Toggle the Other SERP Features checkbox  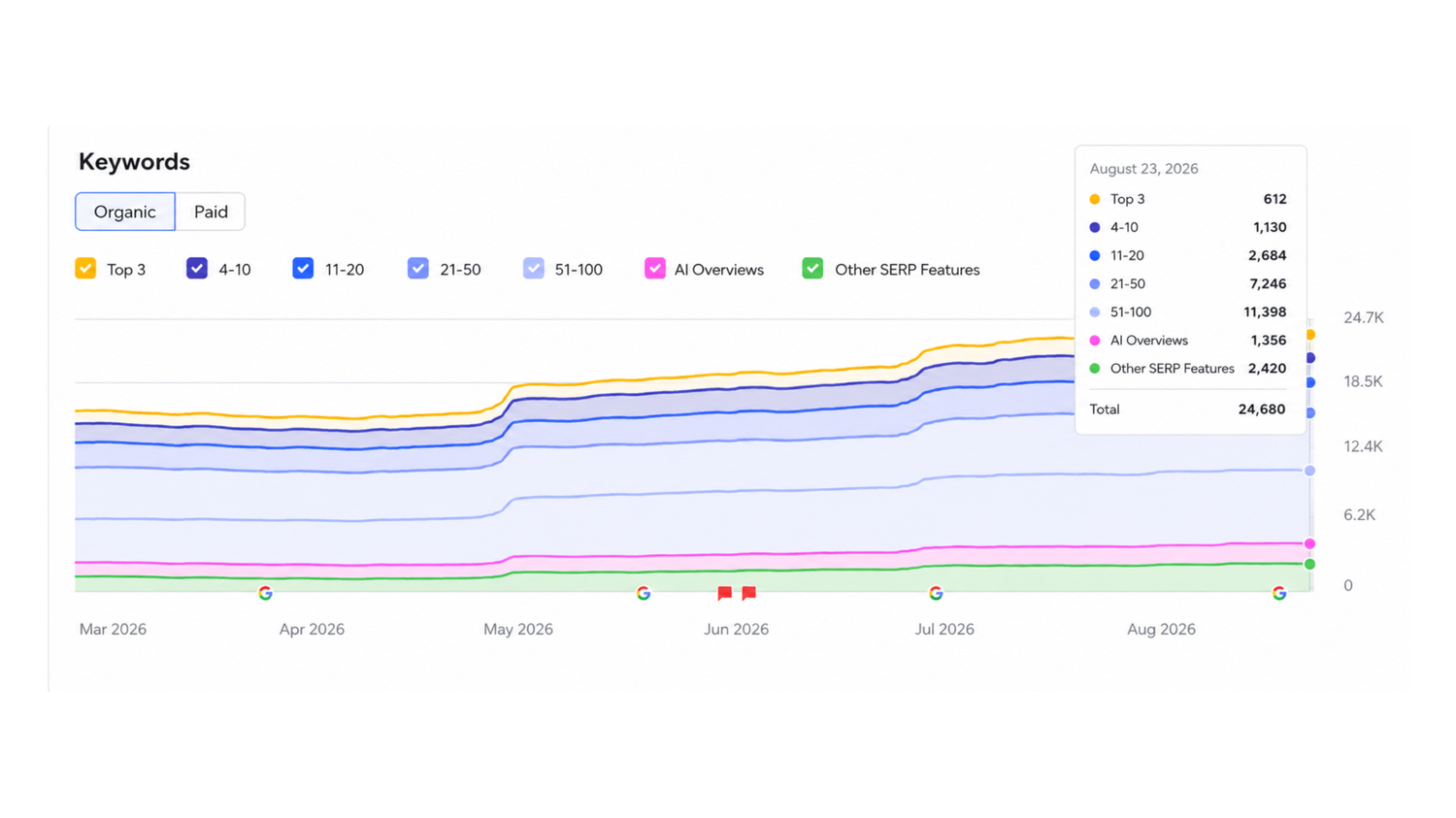pyautogui.click(x=813, y=269)
